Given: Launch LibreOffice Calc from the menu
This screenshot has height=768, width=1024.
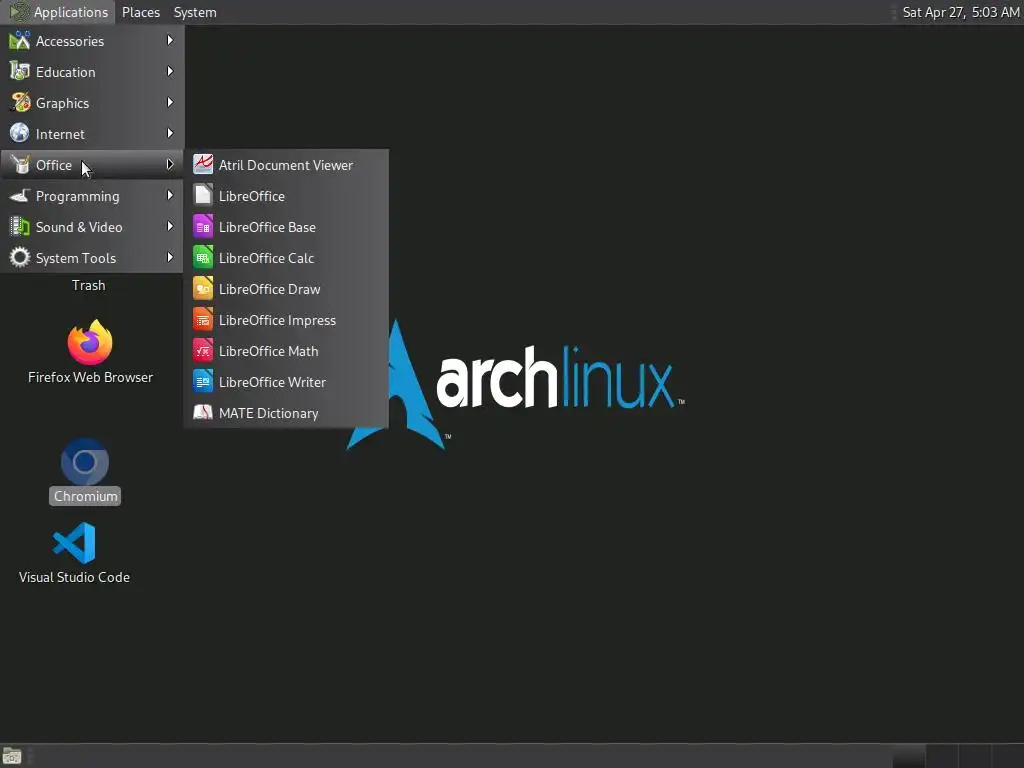Looking at the screenshot, I should pyautogui.click(x=287, y=258).
